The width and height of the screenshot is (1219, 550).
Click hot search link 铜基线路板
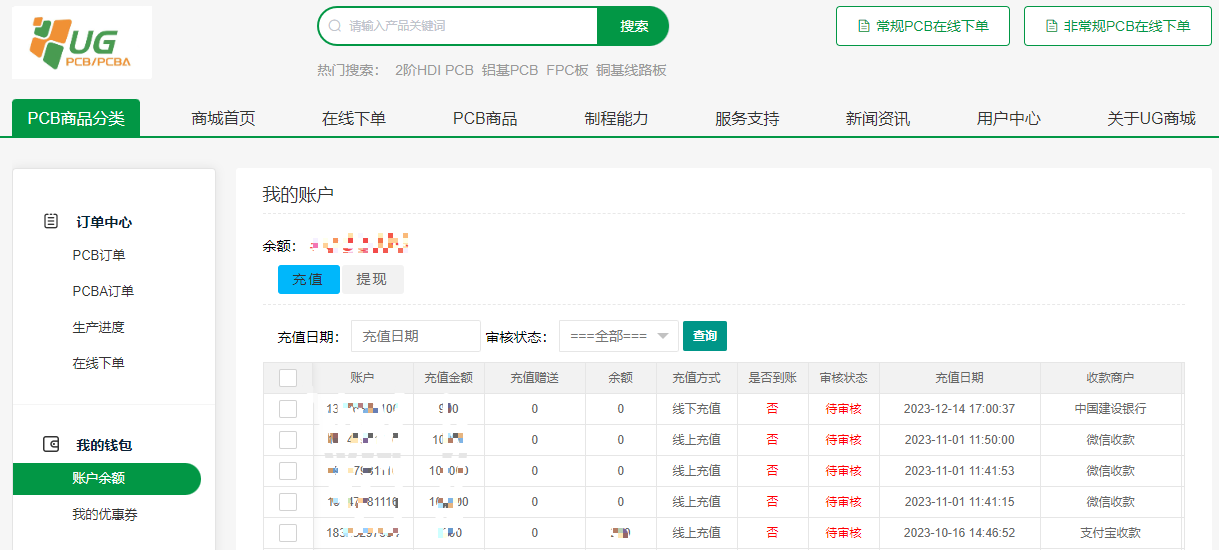point(631,70)
